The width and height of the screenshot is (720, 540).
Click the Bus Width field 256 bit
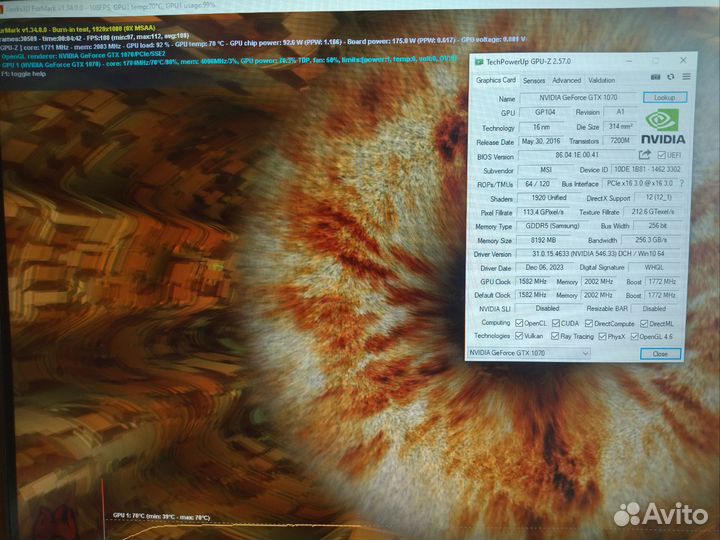click(657, 225)
